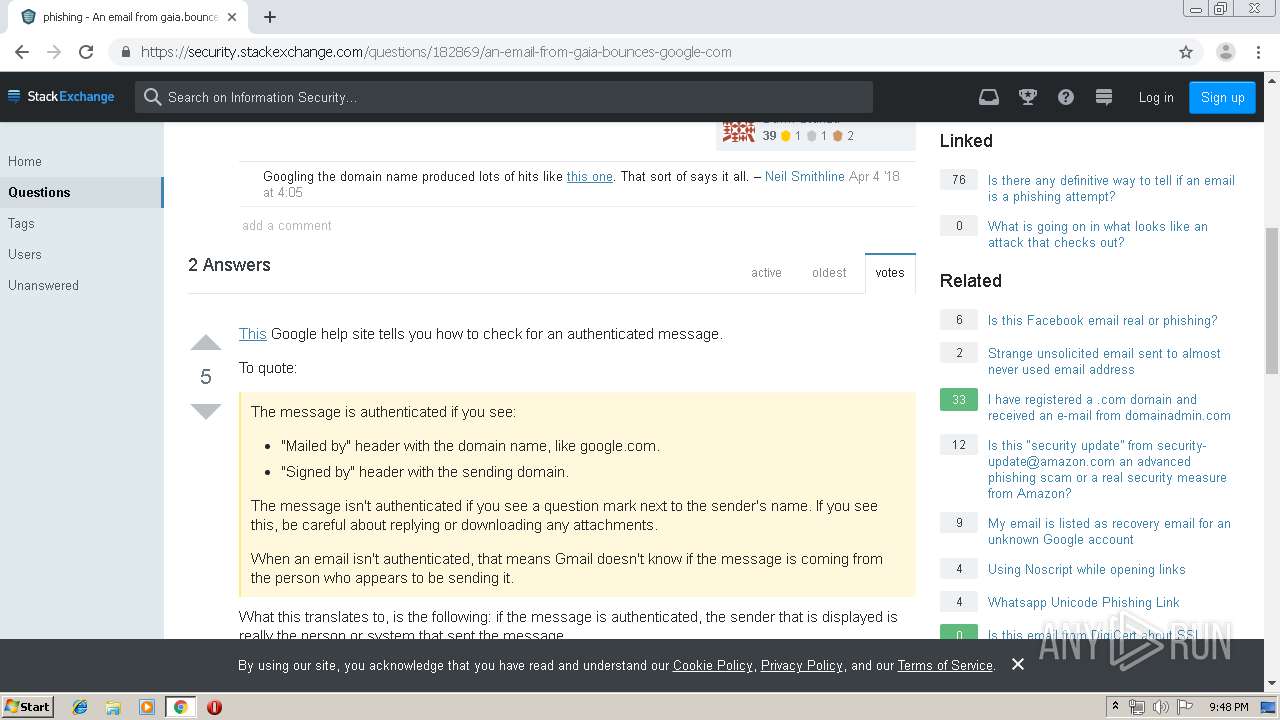Click 'add a comment' link

click(x=287, y=225)
